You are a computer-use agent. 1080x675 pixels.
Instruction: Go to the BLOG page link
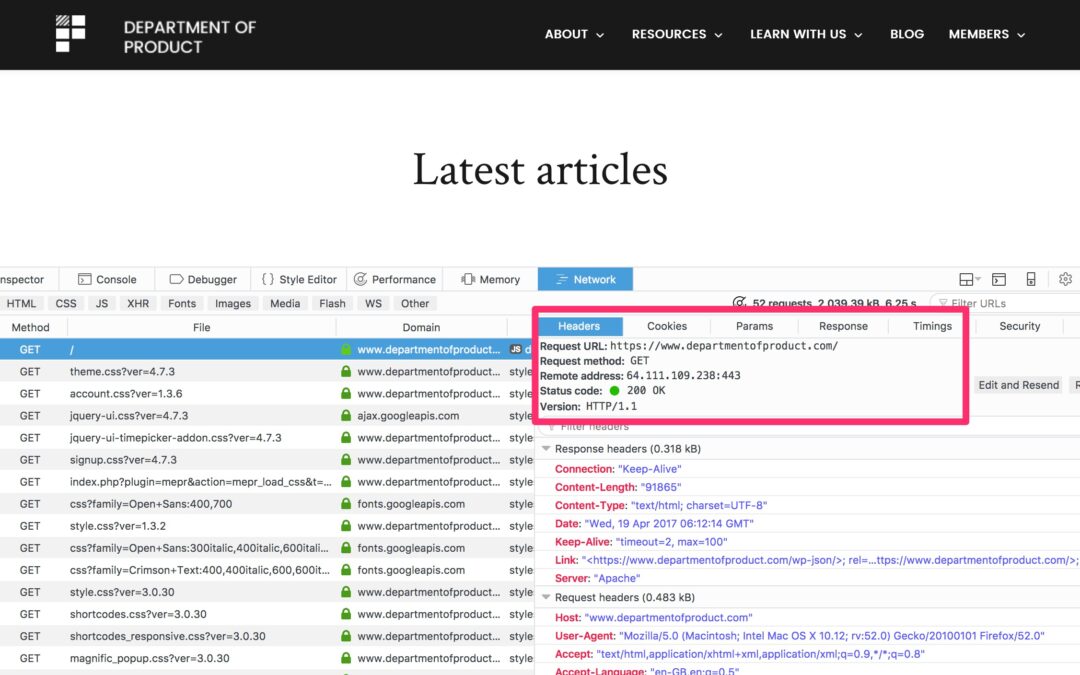pos(906,34)
